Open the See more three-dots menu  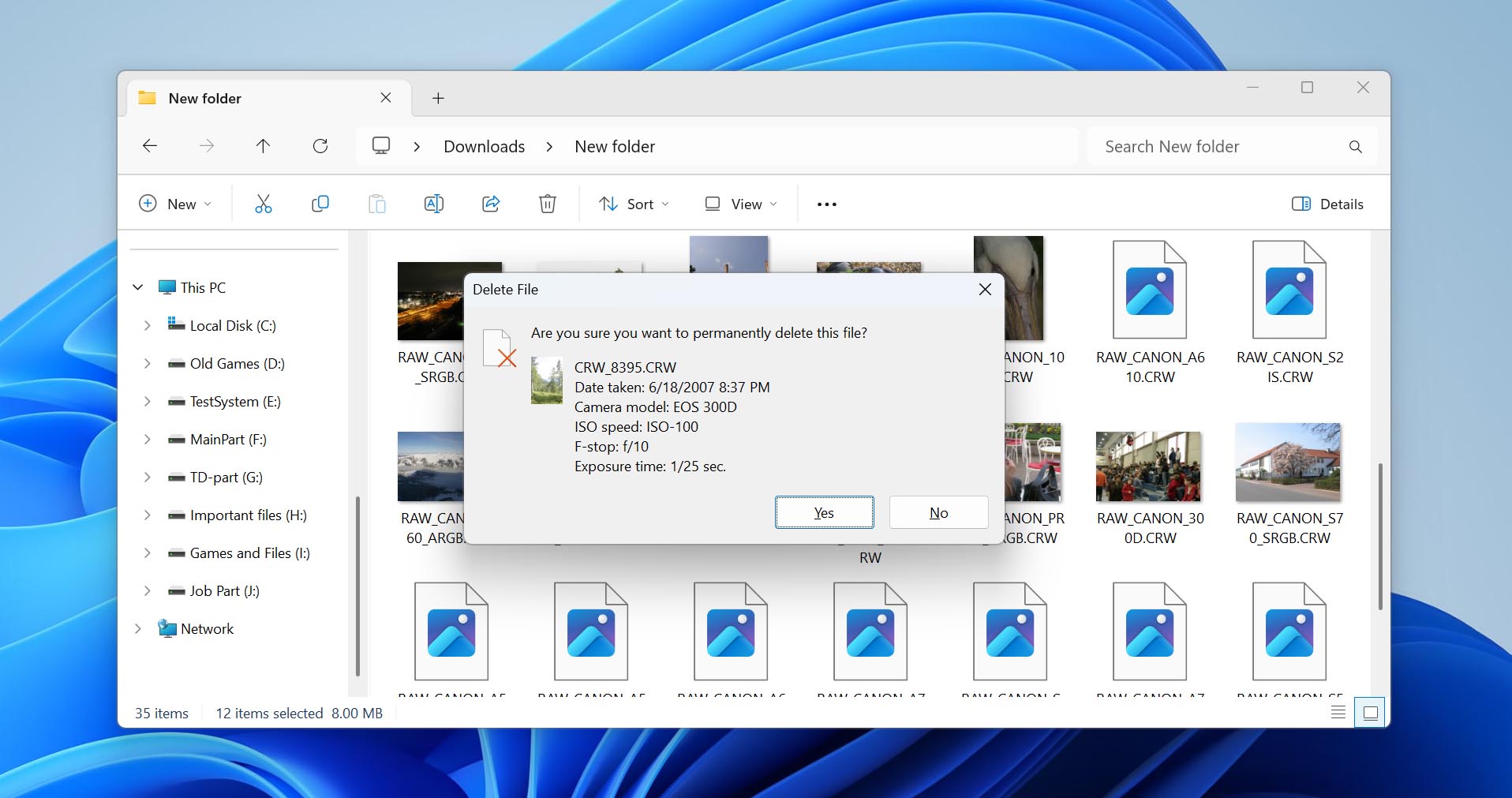click(x=827, y=204)
